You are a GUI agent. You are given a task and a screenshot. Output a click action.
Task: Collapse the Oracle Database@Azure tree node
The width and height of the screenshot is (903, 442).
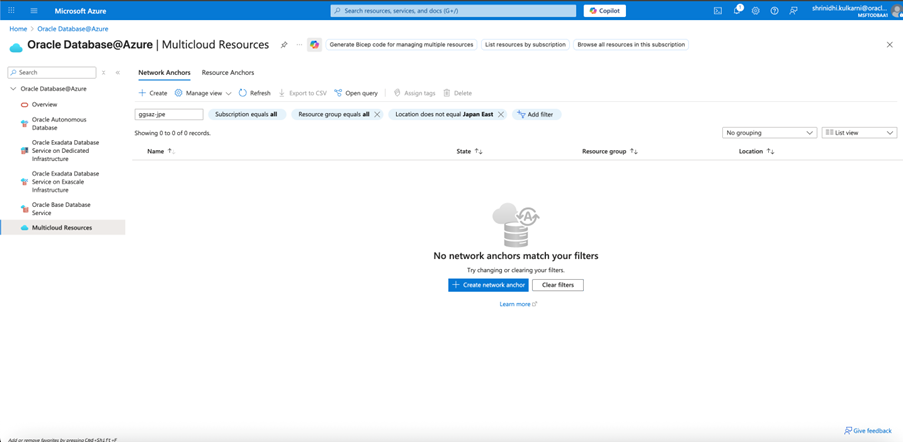[x=13, y=89]
